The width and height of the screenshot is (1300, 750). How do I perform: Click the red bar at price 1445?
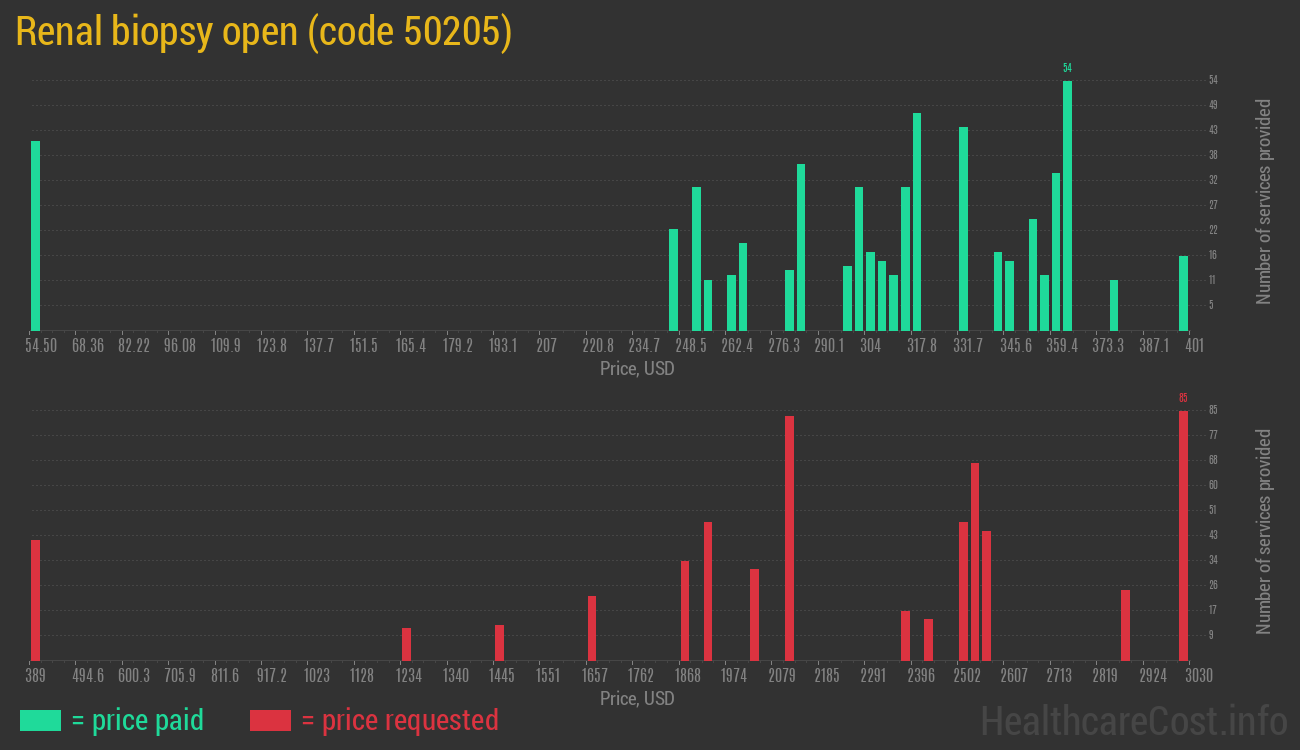[x=499, y=642]
